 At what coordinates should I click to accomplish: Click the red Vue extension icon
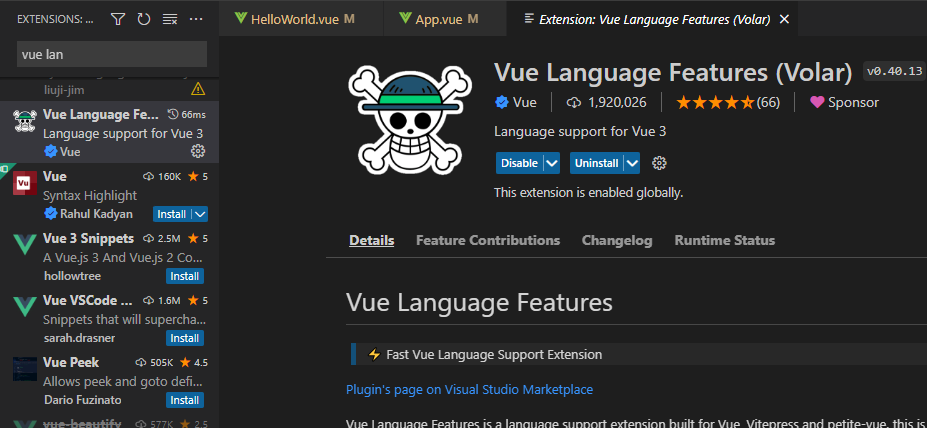point(25,183)
